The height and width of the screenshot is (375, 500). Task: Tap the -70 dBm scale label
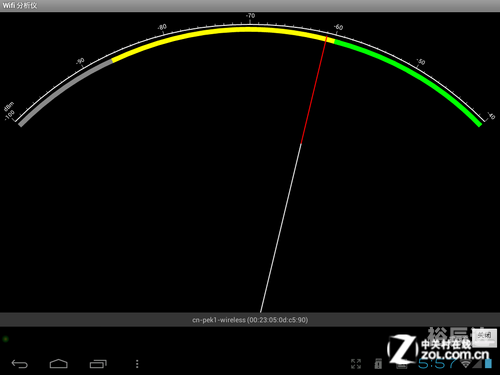tap(250, 16)
